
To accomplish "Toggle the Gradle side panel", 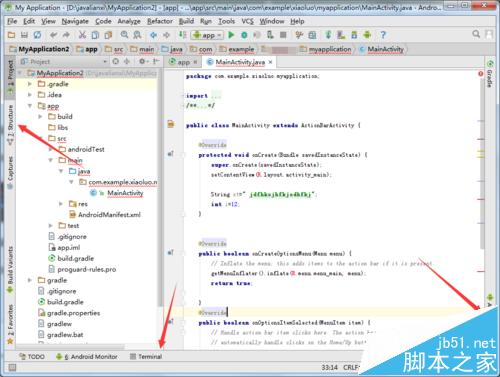I will (x=490, y=74).
